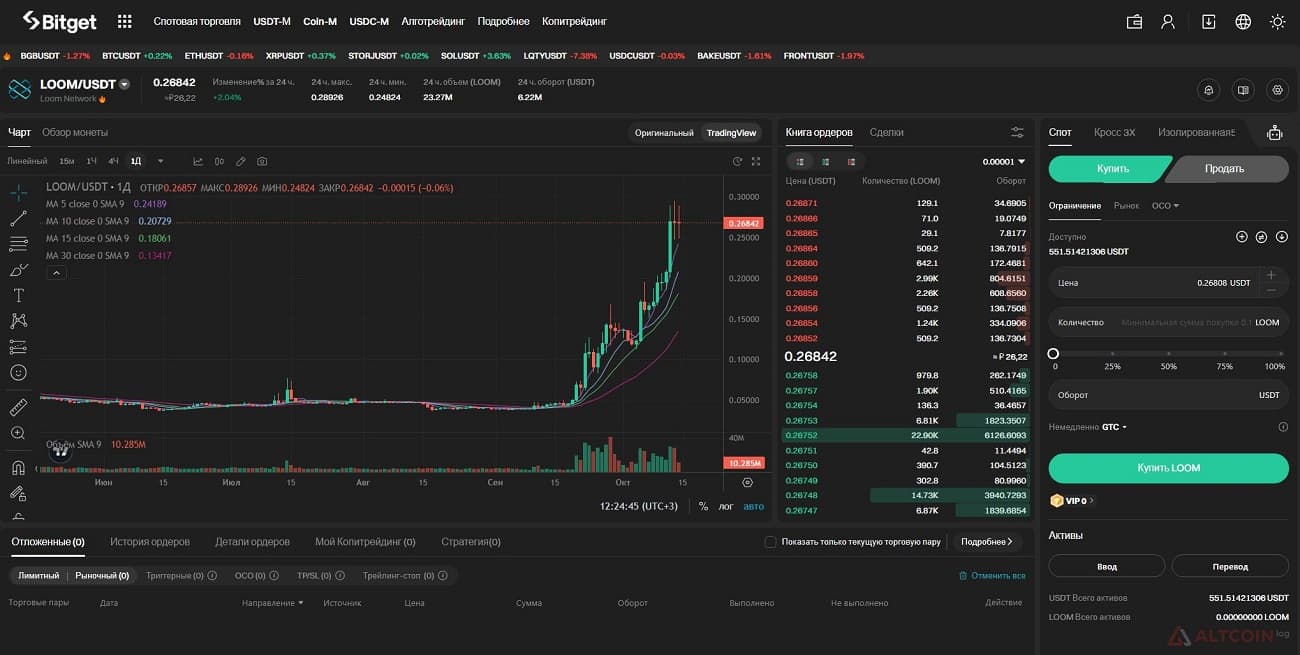Viewport: 1300px width, 655px height.
Task: Open Направление filter dropdown
Action: tap(272, 603)
